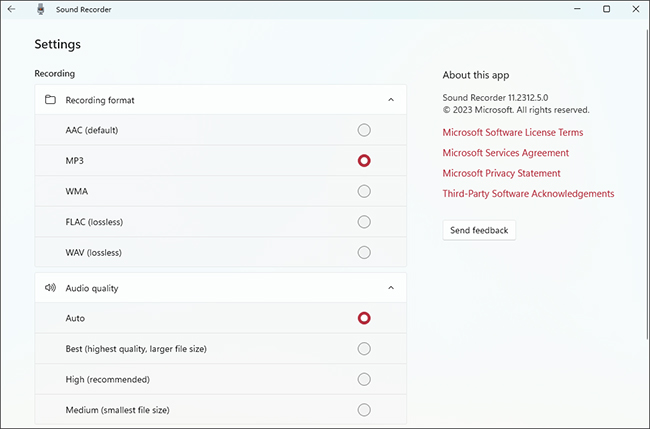The image size is (650, 429).
Task: Click the 'Recording' section label
Action: (x=55, y=73)
